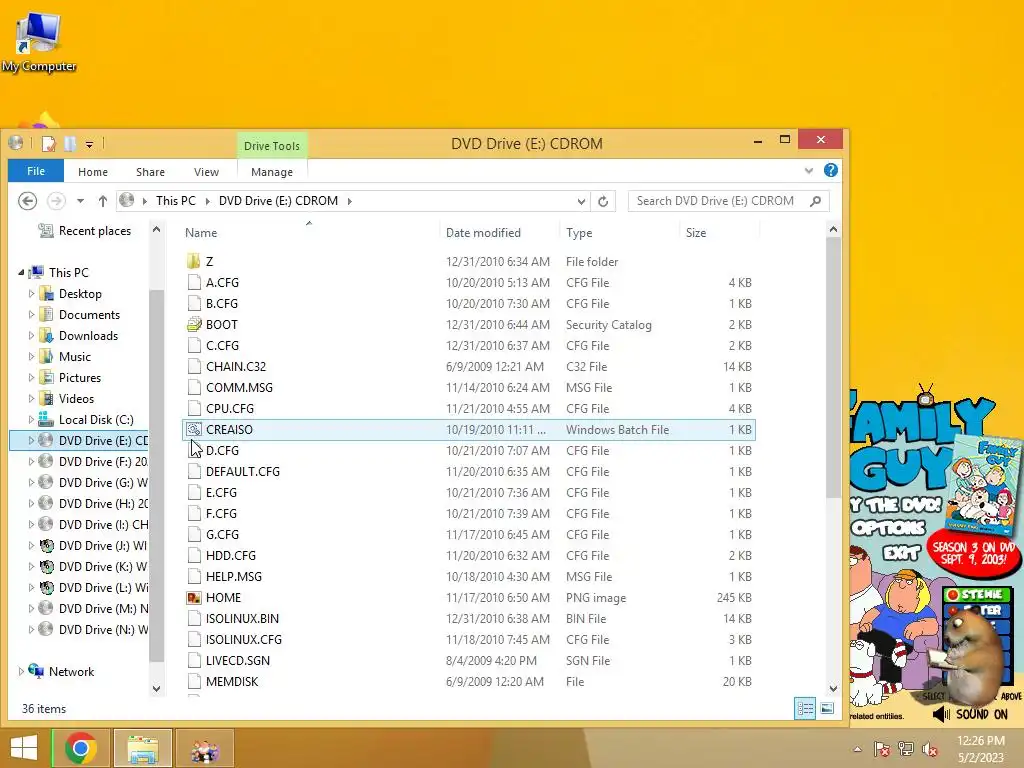Image resolution: width=1024 pixels, height=768 pixels.
Task: Expand the Downloads tree node
Action: click(31, 336)
